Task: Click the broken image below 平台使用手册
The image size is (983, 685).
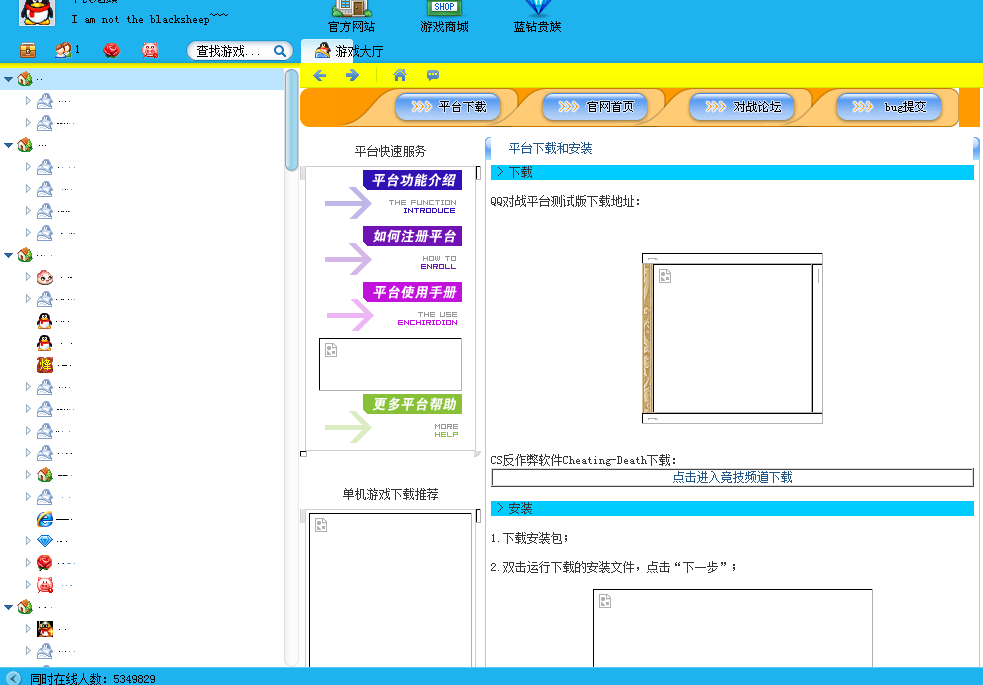Action: click(391, 364)
